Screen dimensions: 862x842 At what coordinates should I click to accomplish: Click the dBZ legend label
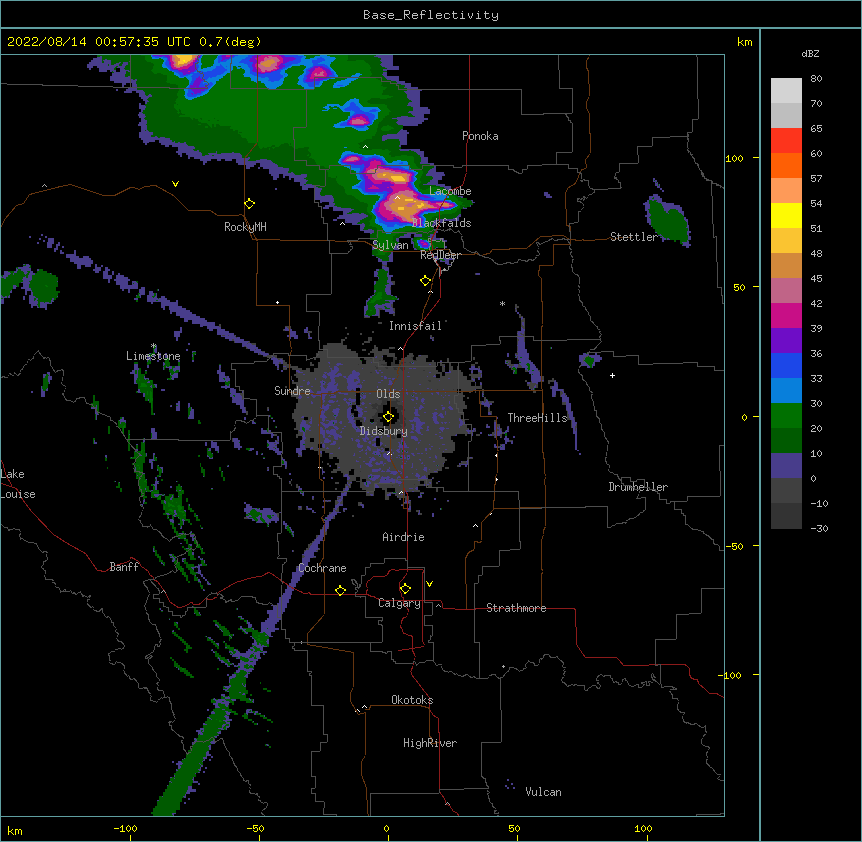810,53
